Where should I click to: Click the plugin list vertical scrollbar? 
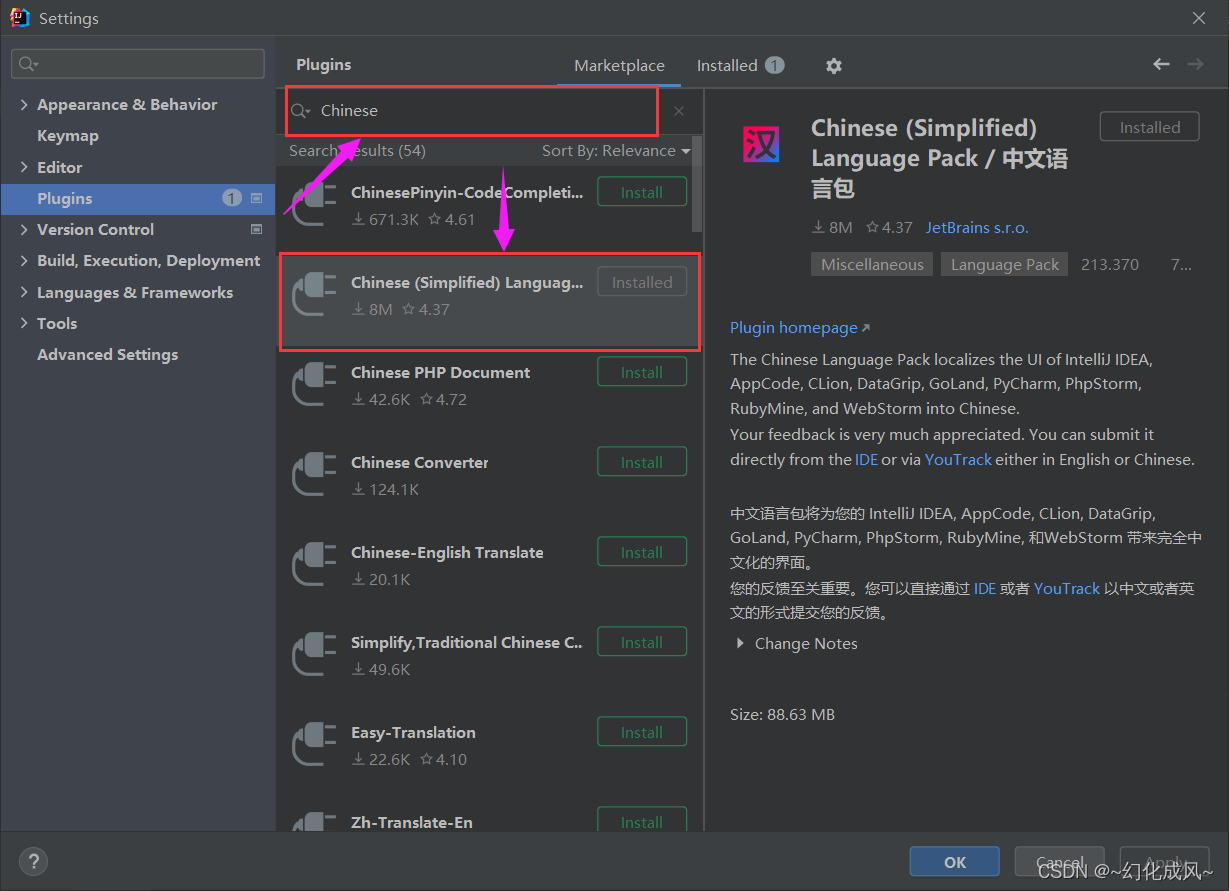698,185
